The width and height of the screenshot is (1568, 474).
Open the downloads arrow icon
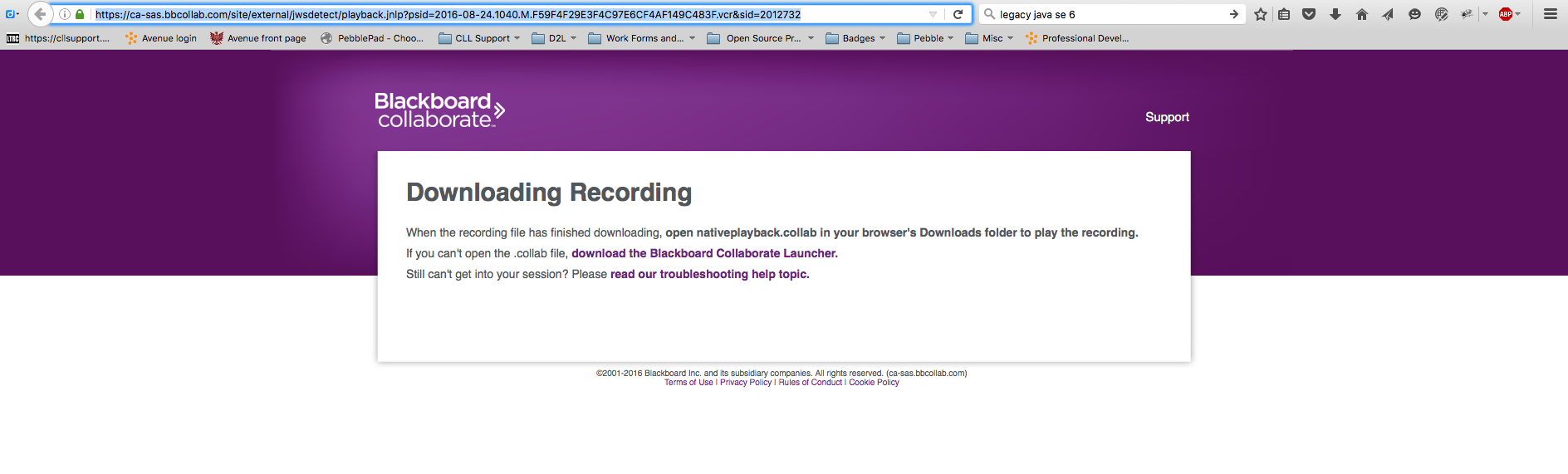(1335, 14)
